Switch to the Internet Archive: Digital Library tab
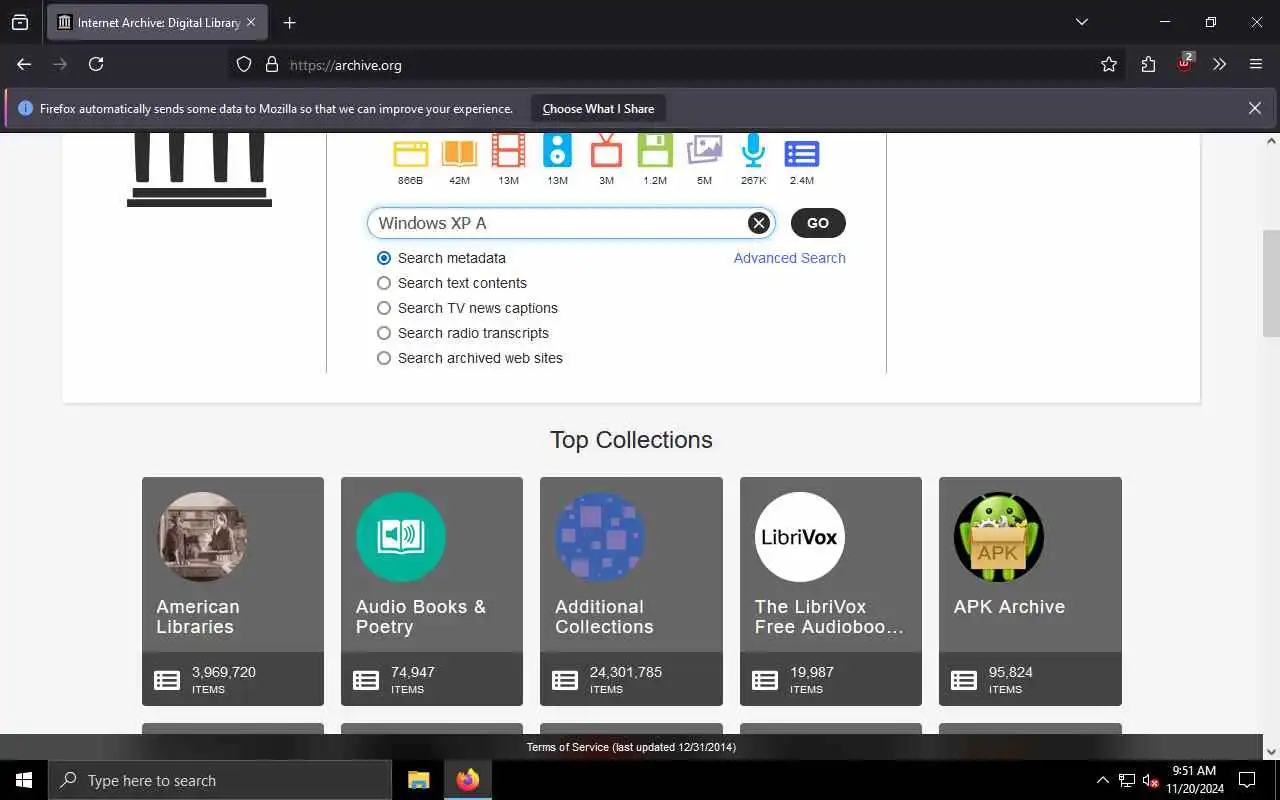1280x800 pixels. (157, 22)
